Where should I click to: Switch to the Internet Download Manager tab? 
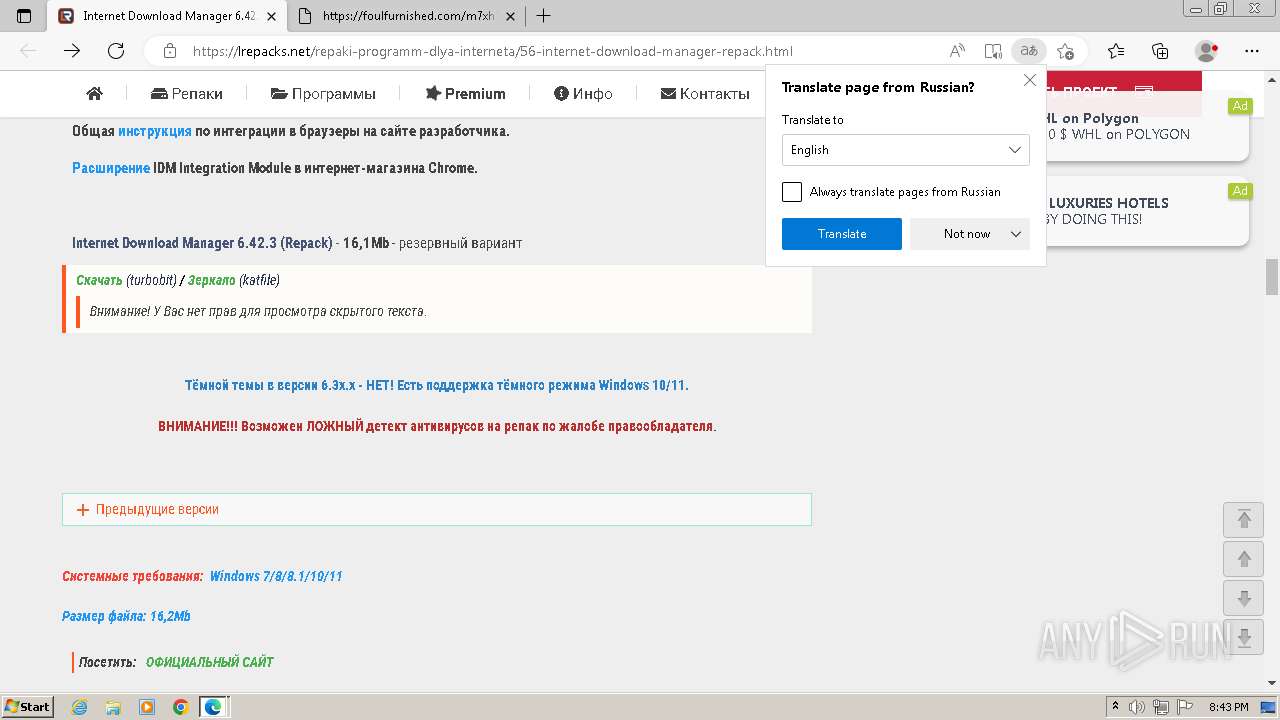coord(167,16)
